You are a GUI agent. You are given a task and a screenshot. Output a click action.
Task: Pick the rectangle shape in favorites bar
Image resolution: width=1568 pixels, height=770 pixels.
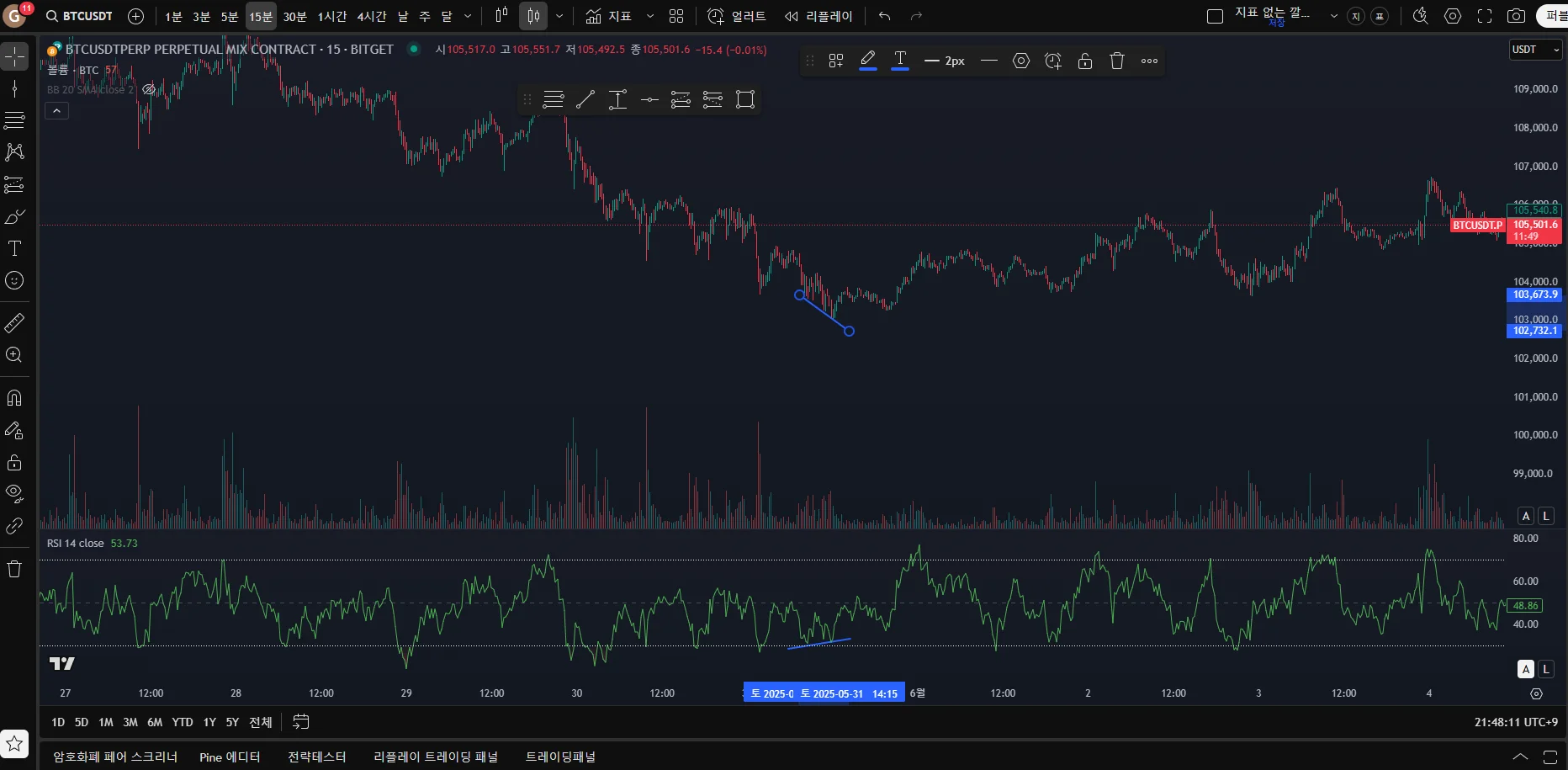[x=745, y=100]
